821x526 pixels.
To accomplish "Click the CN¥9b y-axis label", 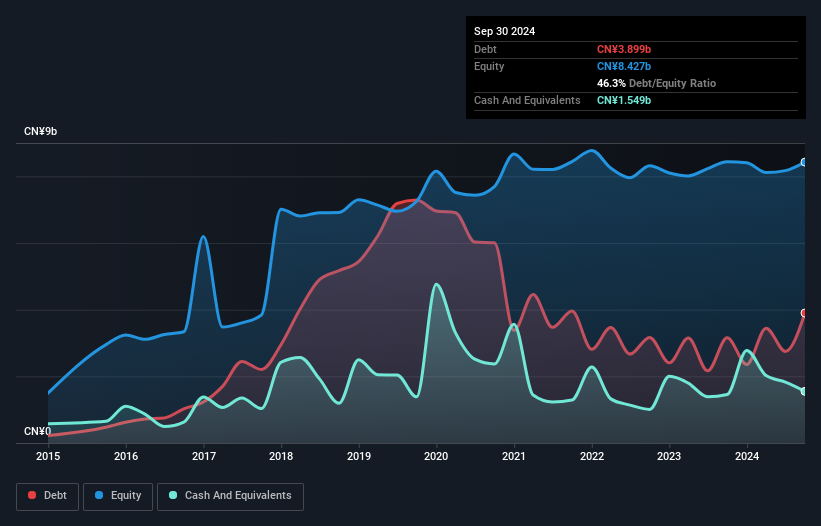I will [40, 131].
